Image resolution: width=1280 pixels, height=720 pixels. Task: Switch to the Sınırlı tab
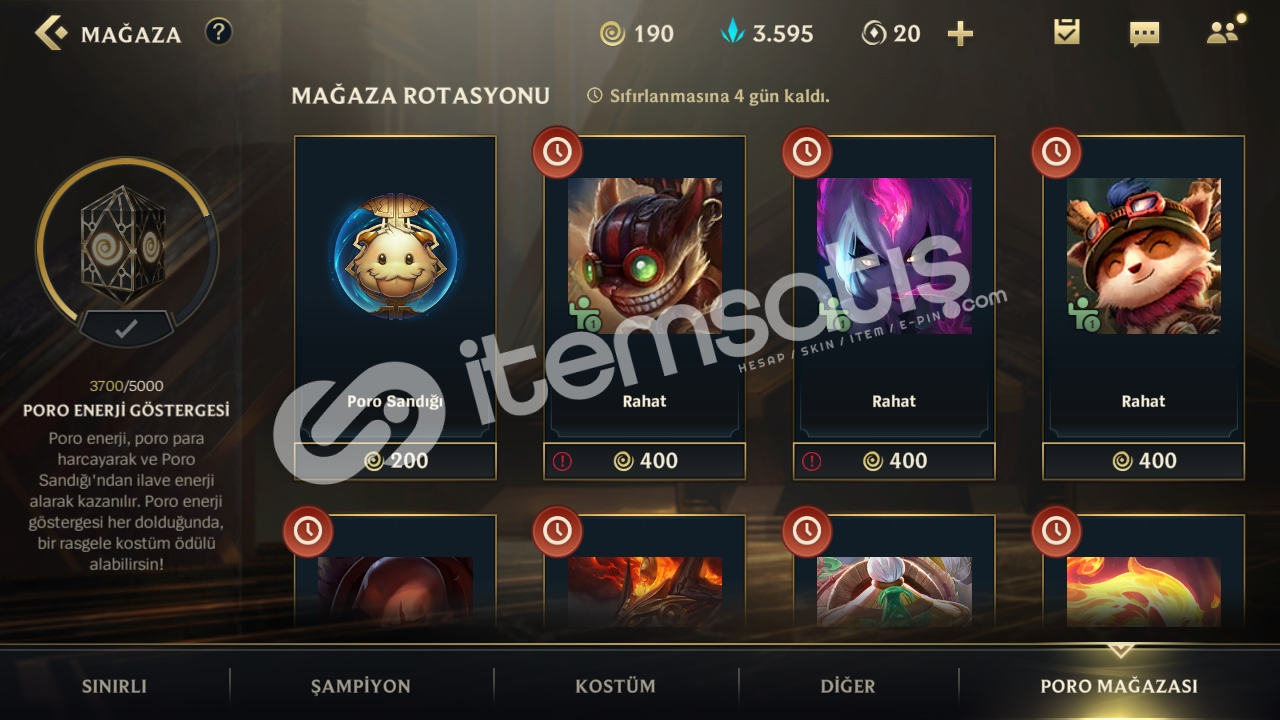tap(114, 686)
